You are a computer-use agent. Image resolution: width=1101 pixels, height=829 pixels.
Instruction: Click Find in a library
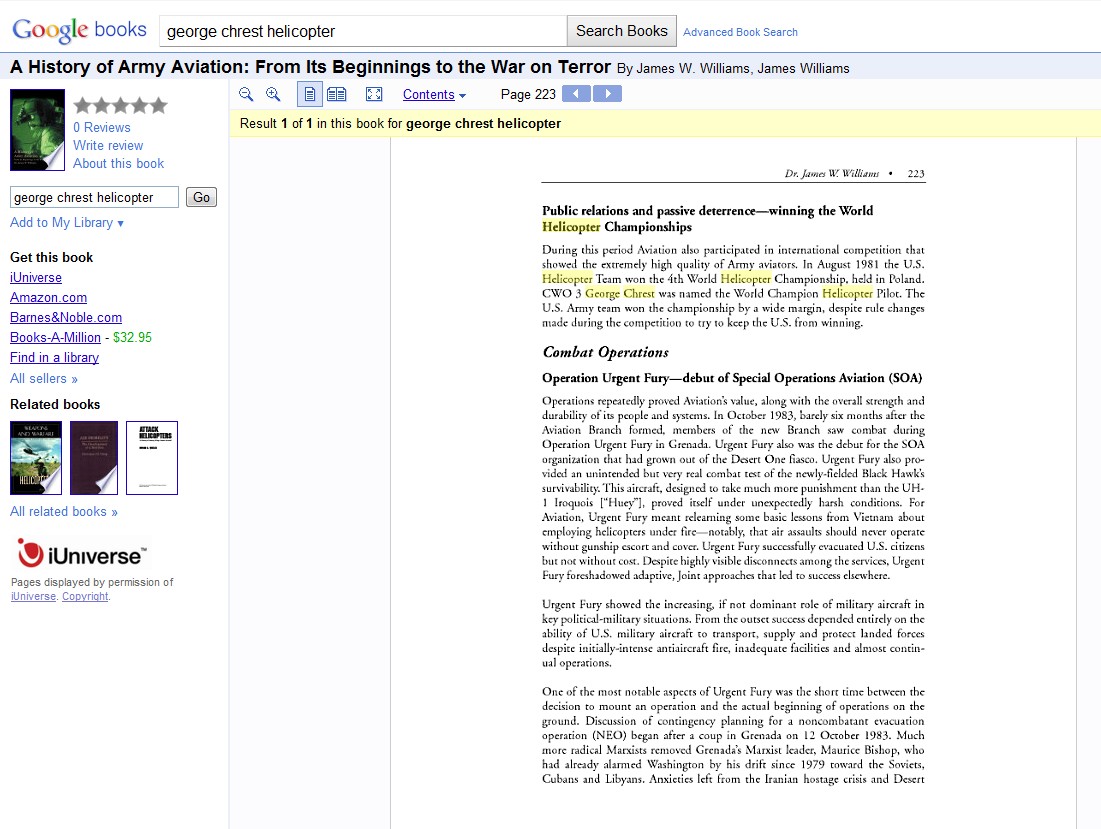point(54,357)
